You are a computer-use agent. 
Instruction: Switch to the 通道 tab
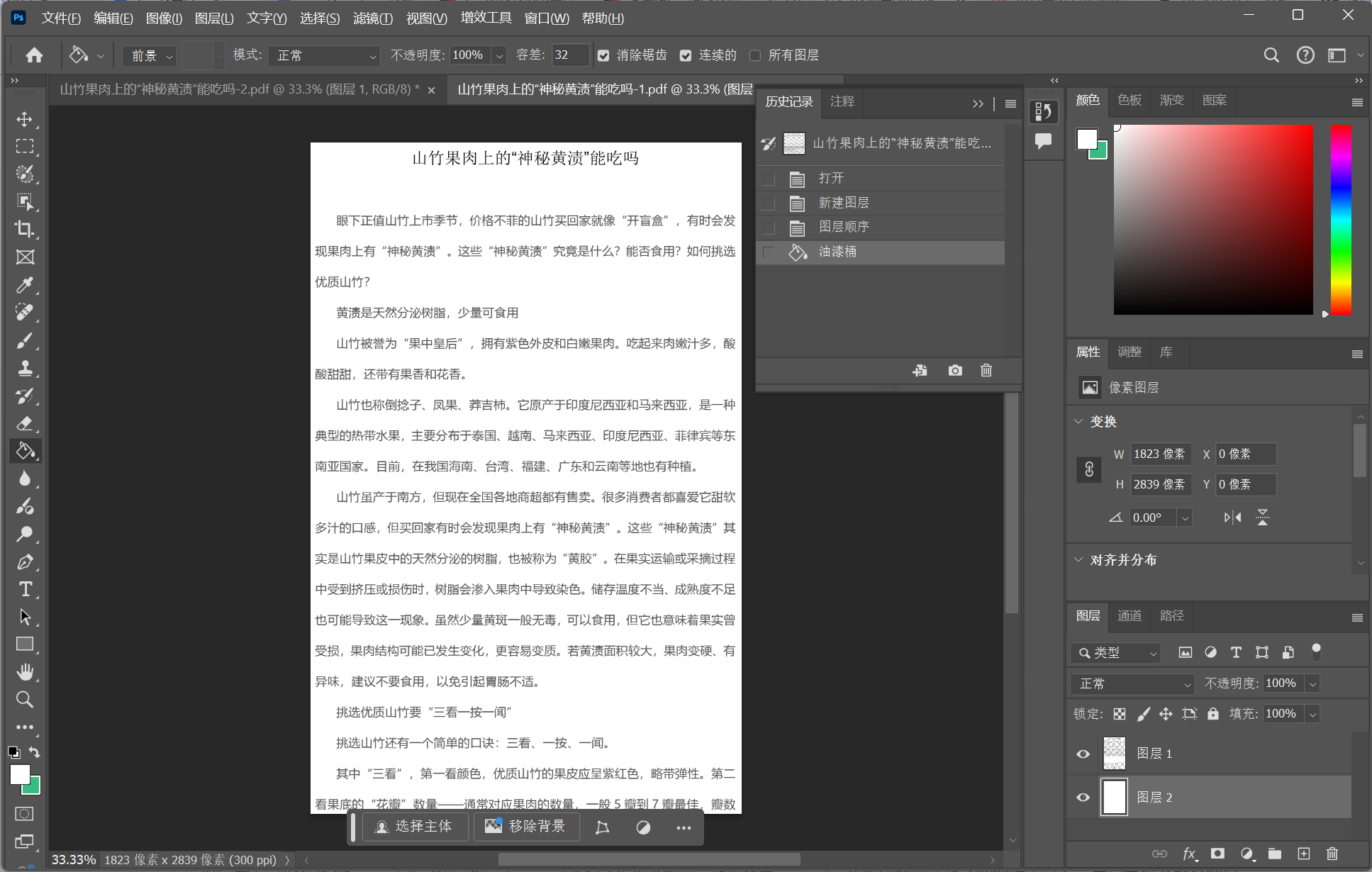pos(1129,616)
